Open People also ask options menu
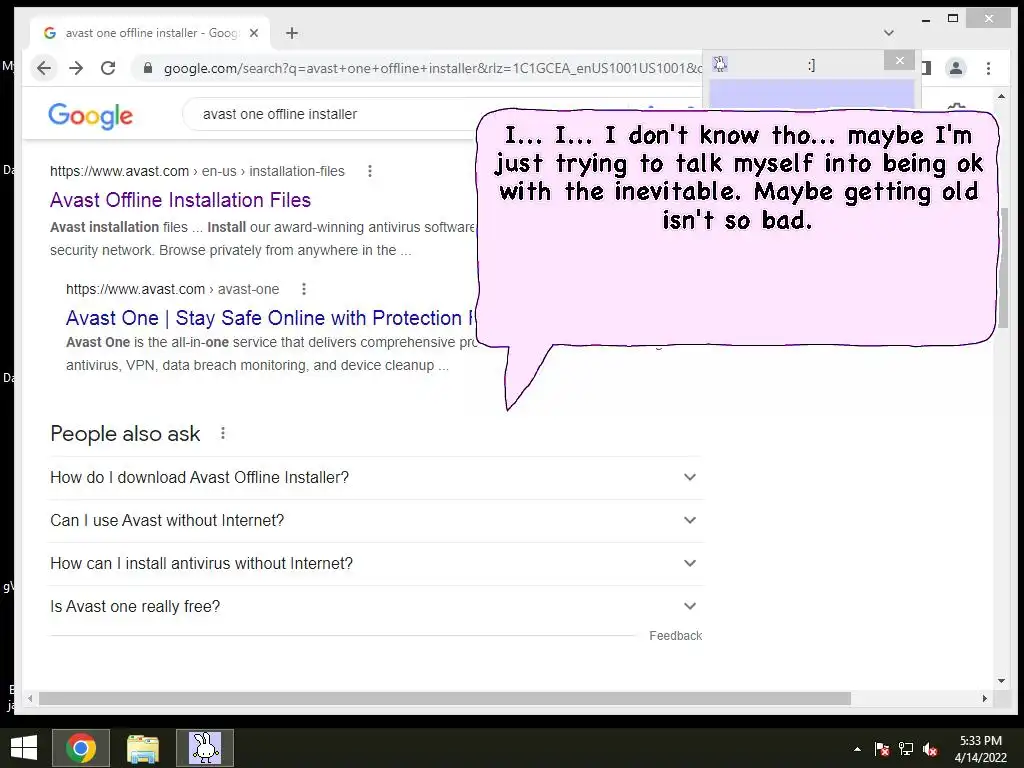 [223, 433]
